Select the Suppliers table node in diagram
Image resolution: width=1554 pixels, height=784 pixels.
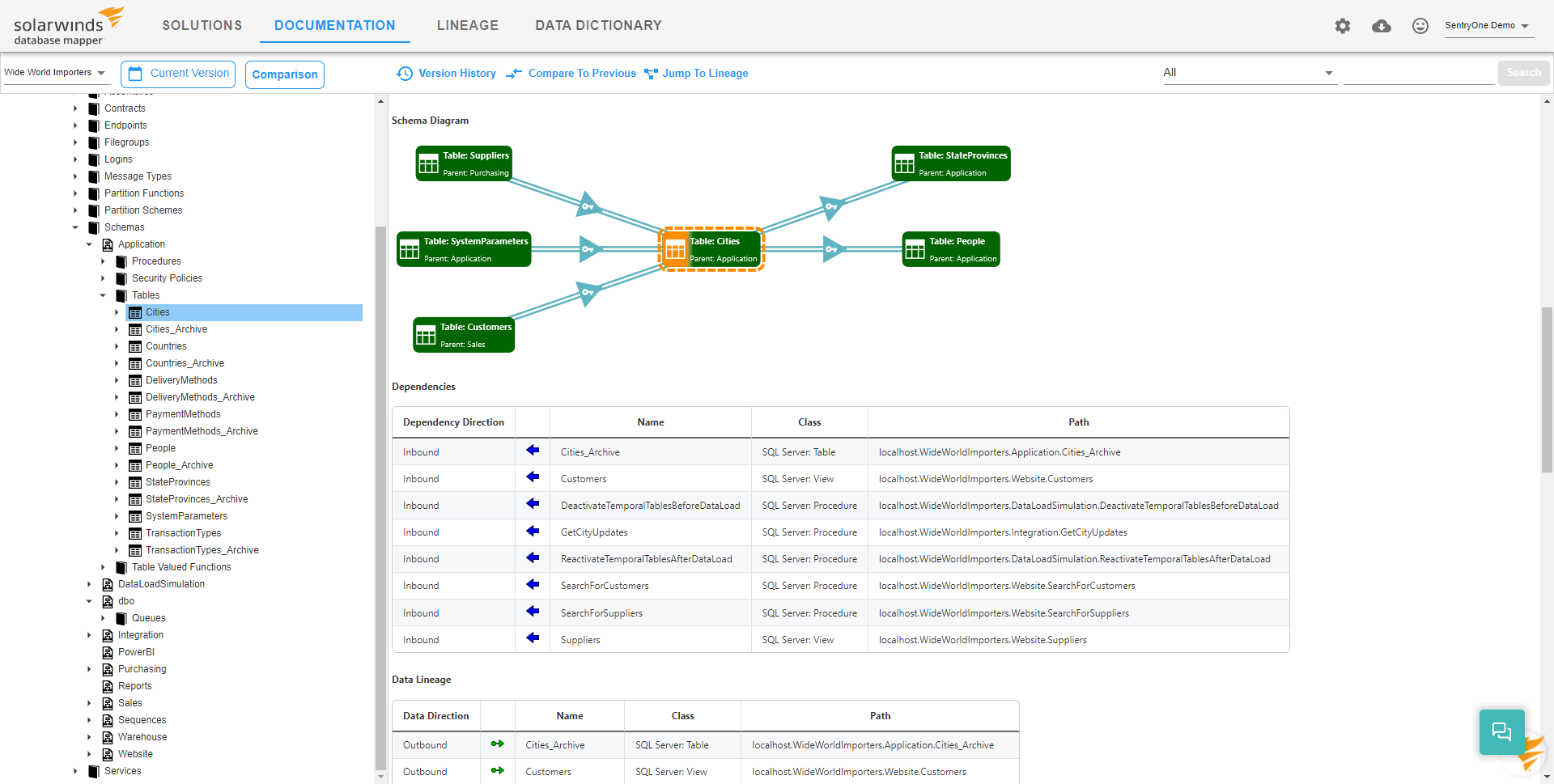click(x=464, y=163)
